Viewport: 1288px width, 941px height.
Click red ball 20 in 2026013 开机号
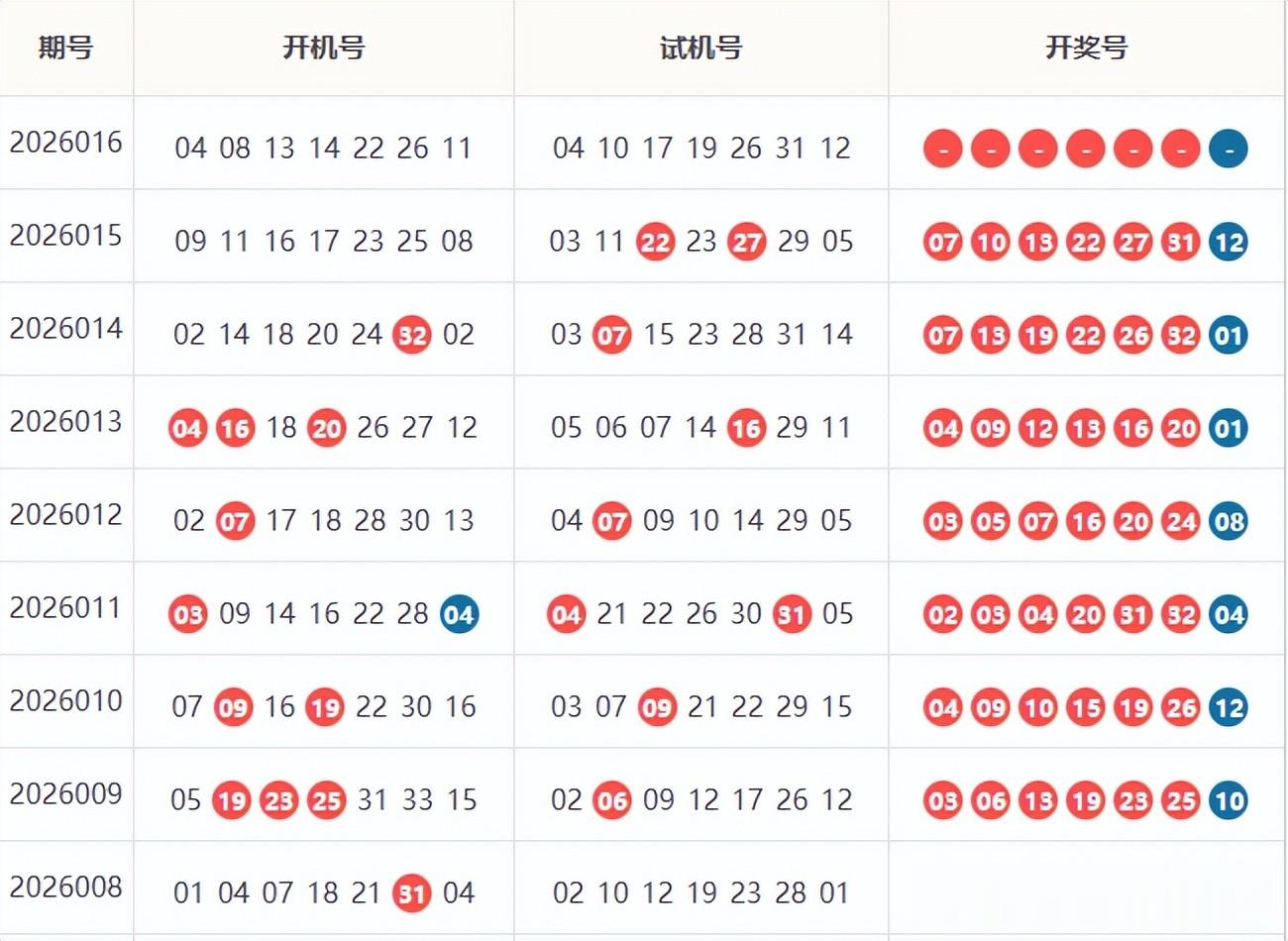326,428
